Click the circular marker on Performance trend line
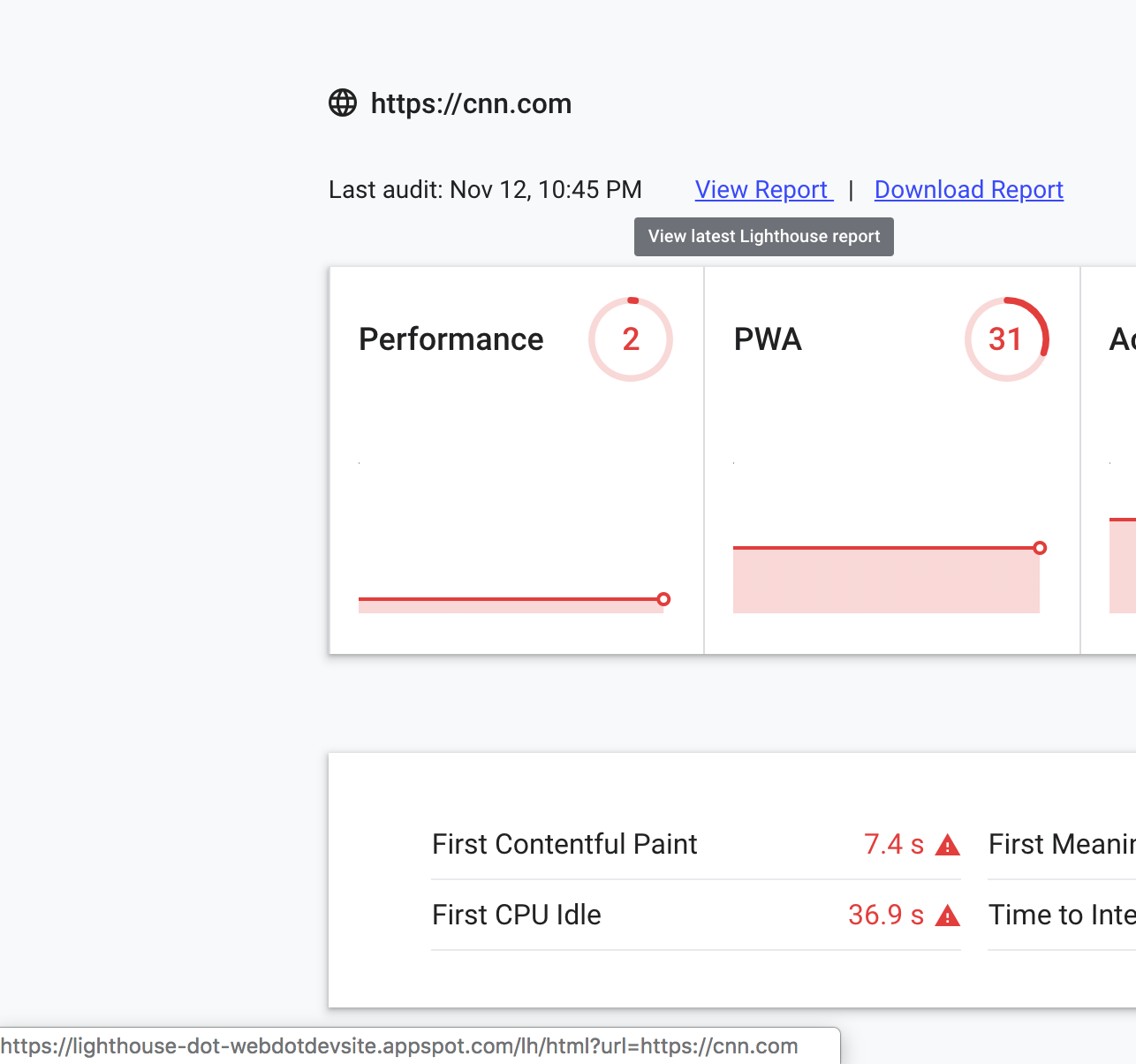The image size is (1136, 1064). coord(663,599)
